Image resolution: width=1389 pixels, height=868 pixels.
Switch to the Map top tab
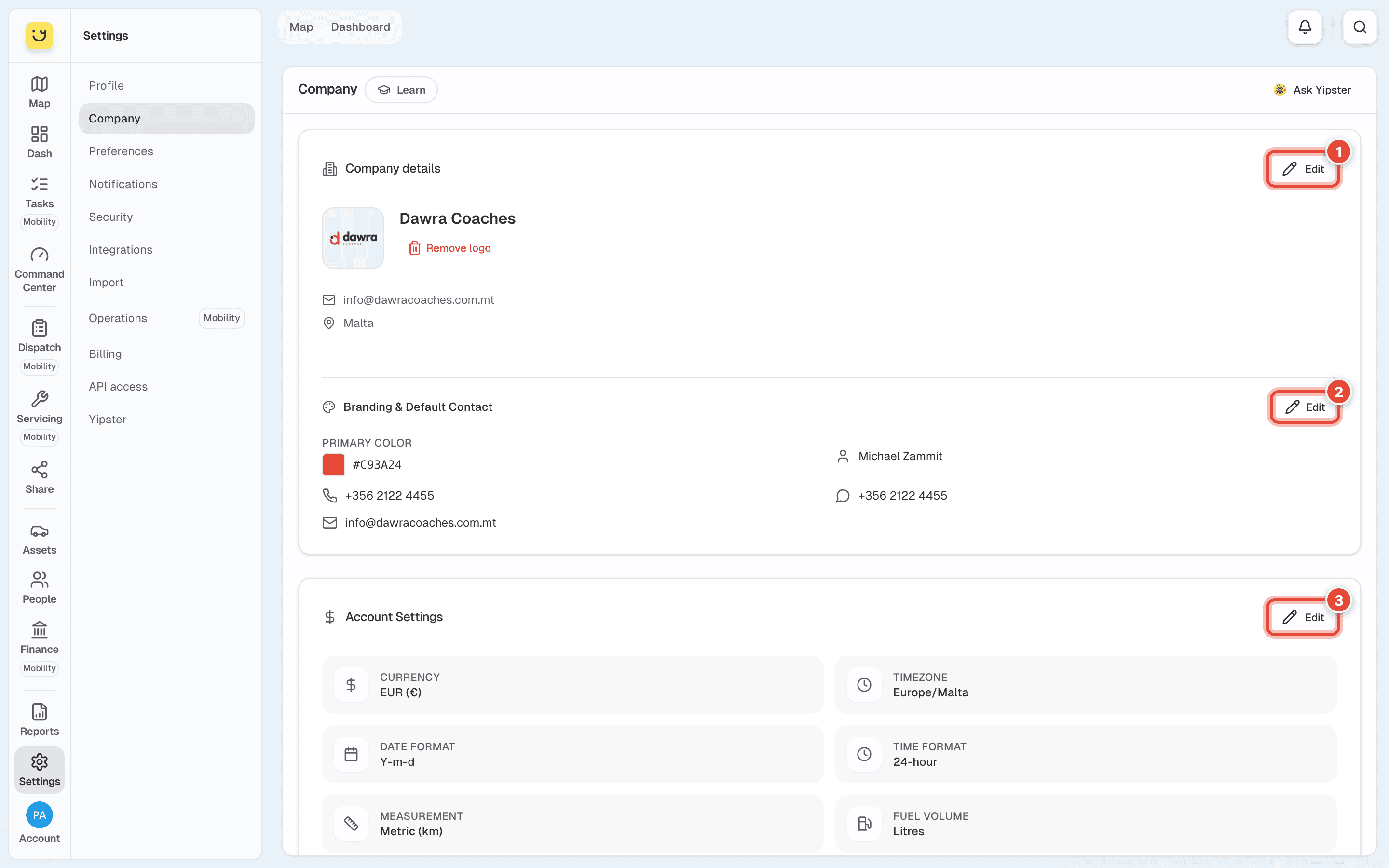pyautogui.click(x=301, y=27)
